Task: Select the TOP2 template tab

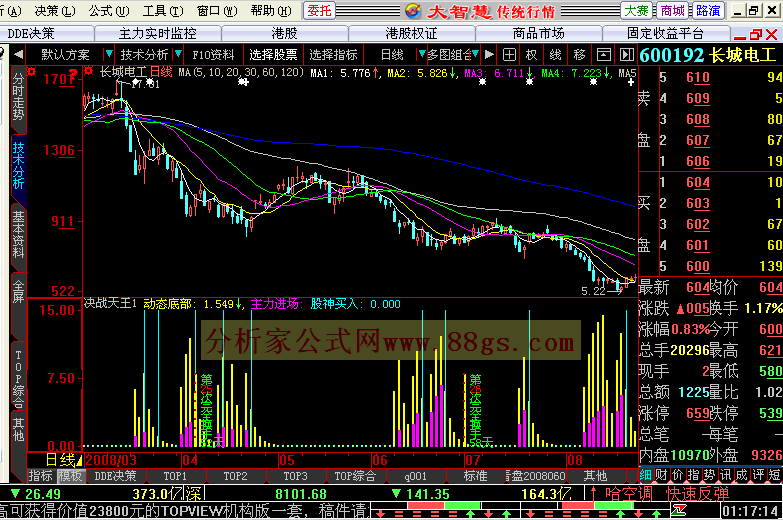Action: click(235, 476)
